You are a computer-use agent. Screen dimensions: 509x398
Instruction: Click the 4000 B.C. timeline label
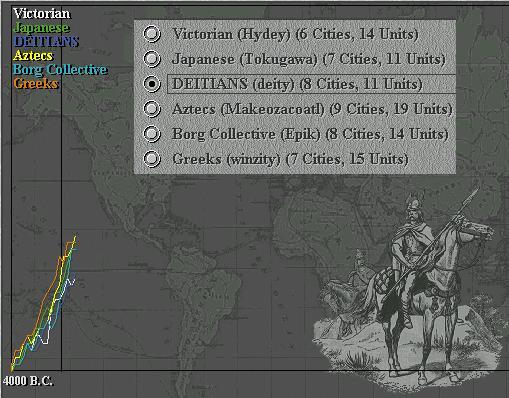28,381
